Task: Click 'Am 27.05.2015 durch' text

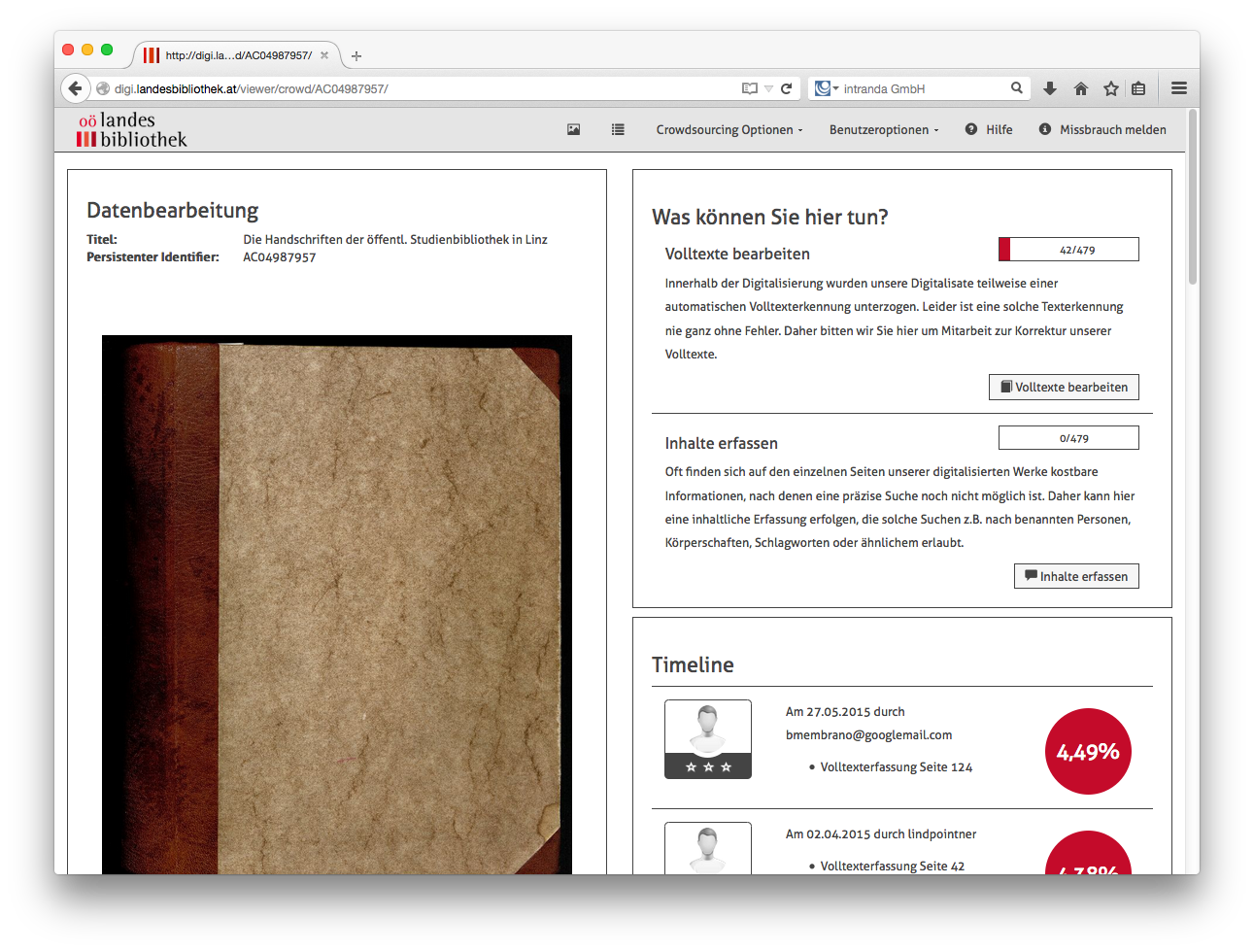Action: [x=845, y=712]
